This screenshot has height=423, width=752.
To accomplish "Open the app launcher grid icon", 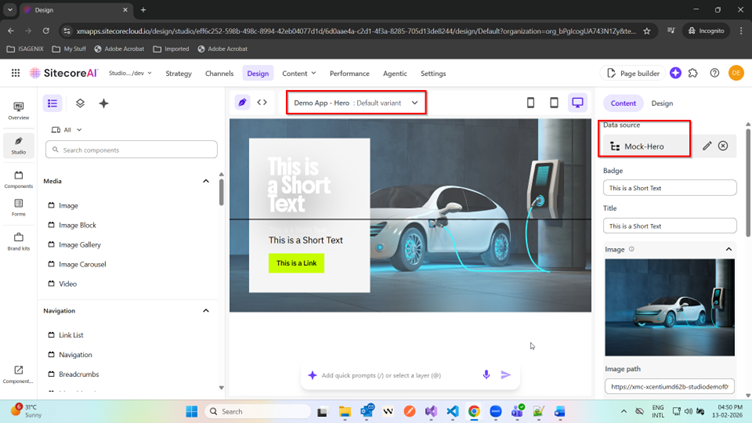I will point(15,73).
